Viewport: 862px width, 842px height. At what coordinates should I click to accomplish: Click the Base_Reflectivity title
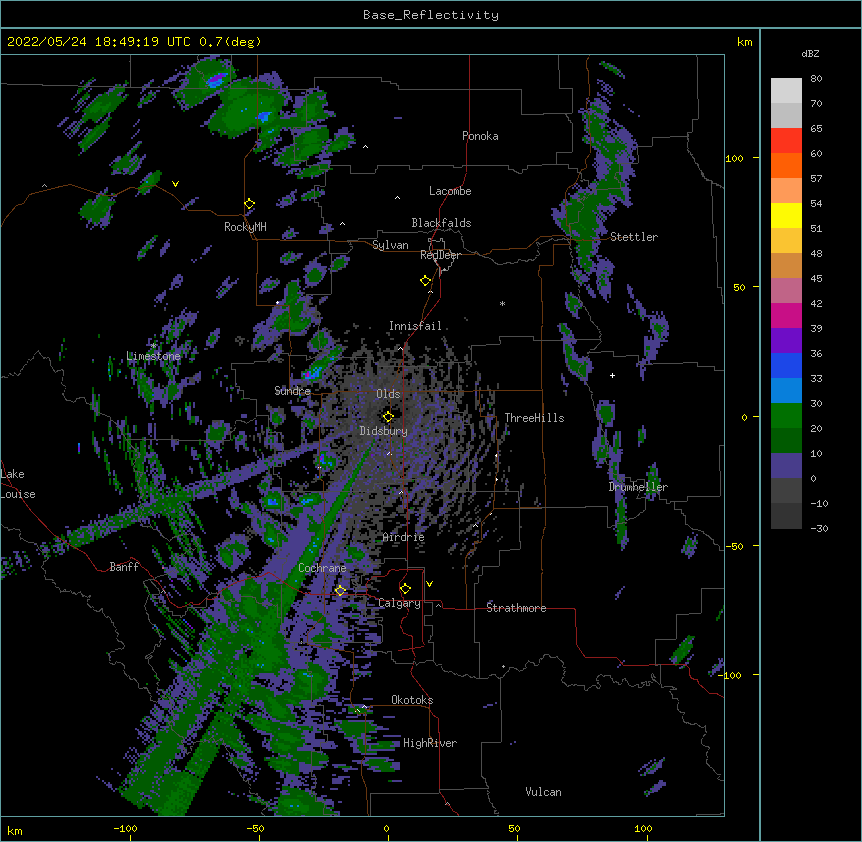click(x=431, y=15)
